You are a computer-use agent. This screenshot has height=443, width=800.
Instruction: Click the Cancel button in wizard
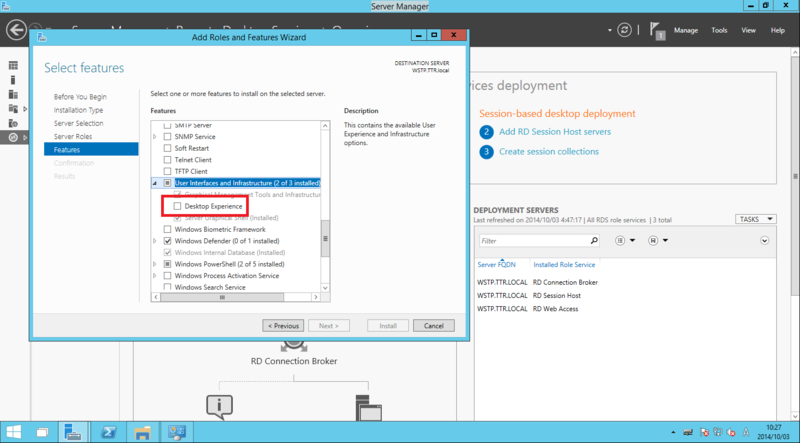[x=434, y=326]
